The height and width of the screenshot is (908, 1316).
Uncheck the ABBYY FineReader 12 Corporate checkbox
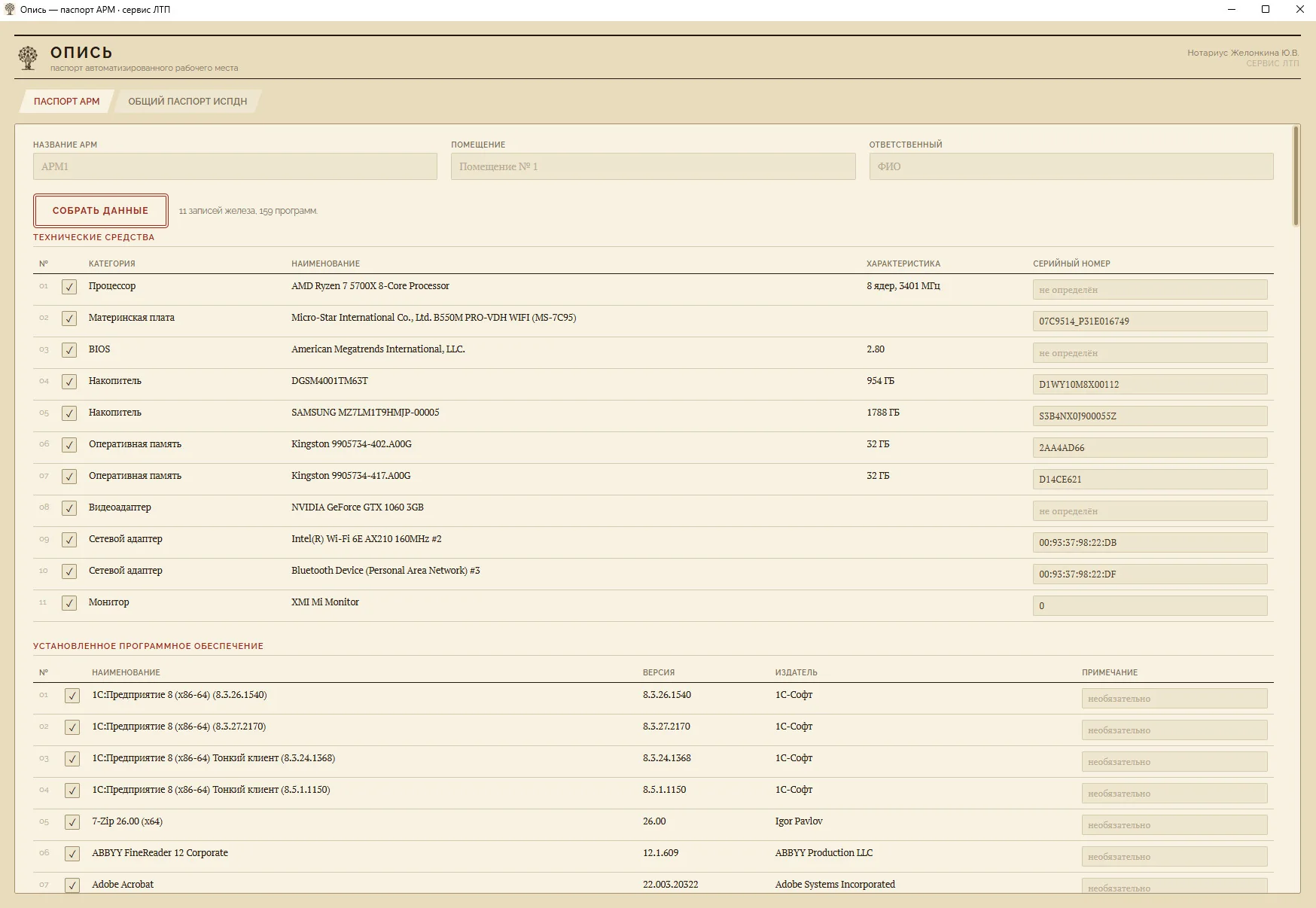click(72, 854)
